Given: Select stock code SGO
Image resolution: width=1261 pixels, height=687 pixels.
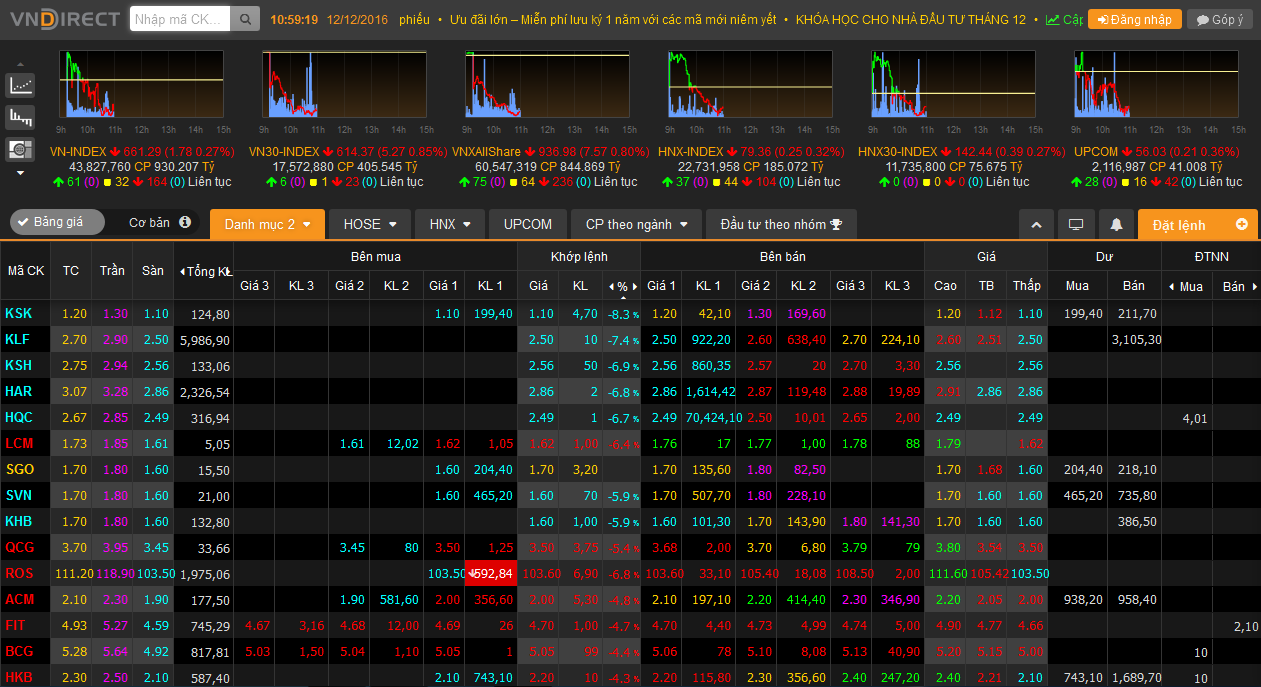Looking at the screenshot, I should coord(19,469).
